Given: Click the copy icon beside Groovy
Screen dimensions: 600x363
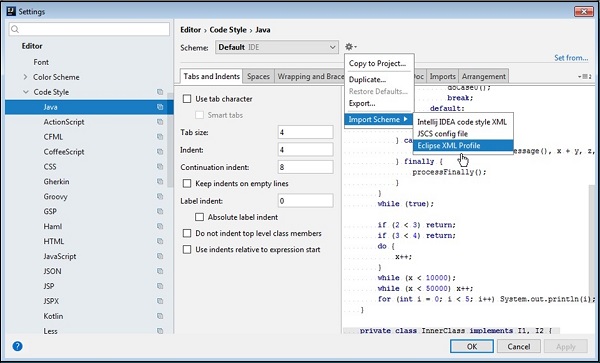Looking at the screenshot, I should click(160, 197).
